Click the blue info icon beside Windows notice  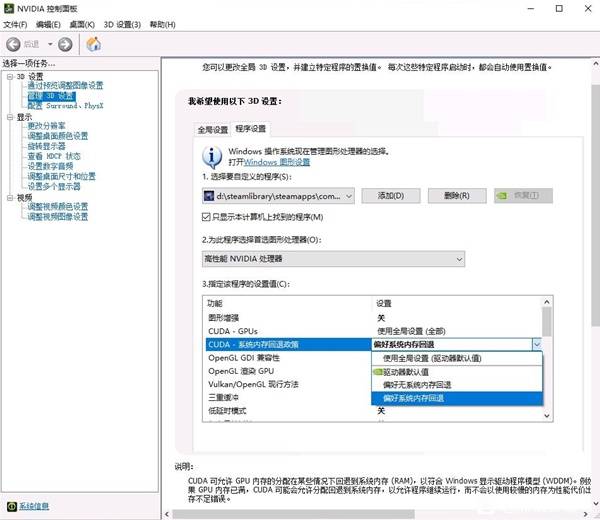212,156
